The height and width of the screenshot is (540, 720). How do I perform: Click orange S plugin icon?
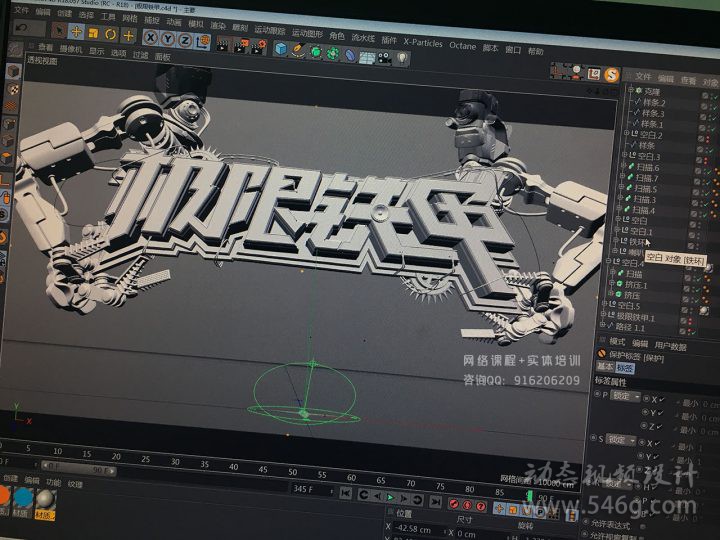pos(611,75)
